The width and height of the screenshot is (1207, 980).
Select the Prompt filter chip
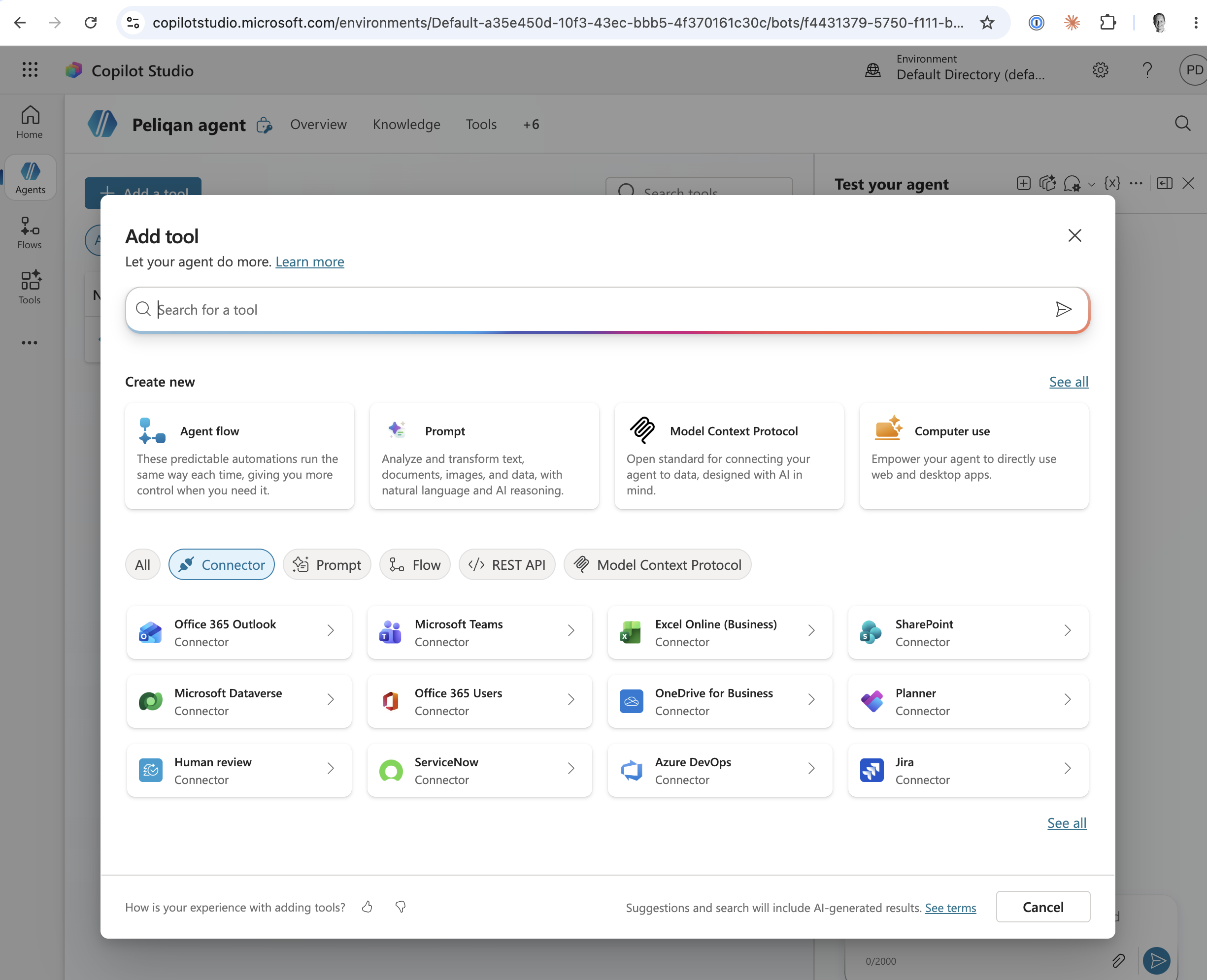[x=327, y=564]
